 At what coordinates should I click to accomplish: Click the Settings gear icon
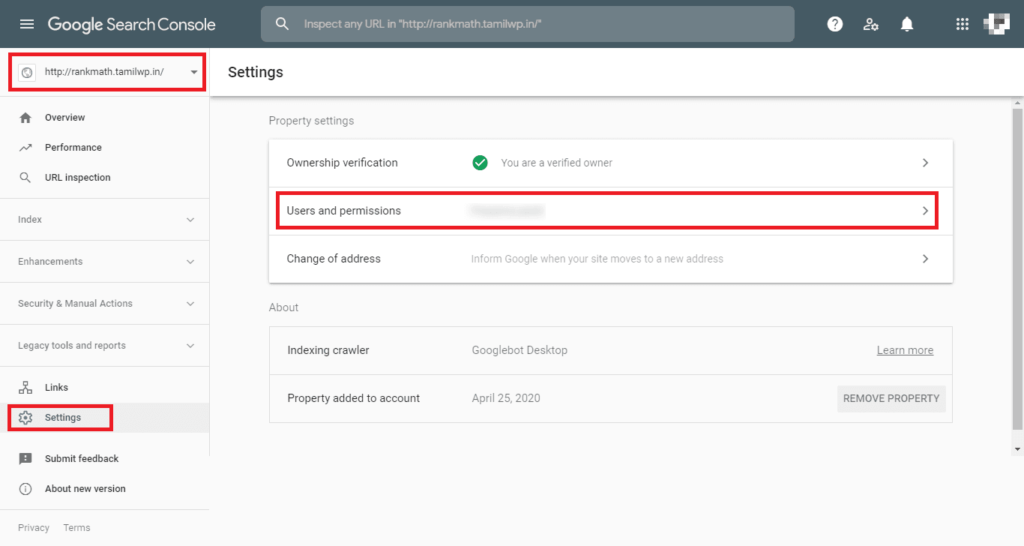pos(25,417)
